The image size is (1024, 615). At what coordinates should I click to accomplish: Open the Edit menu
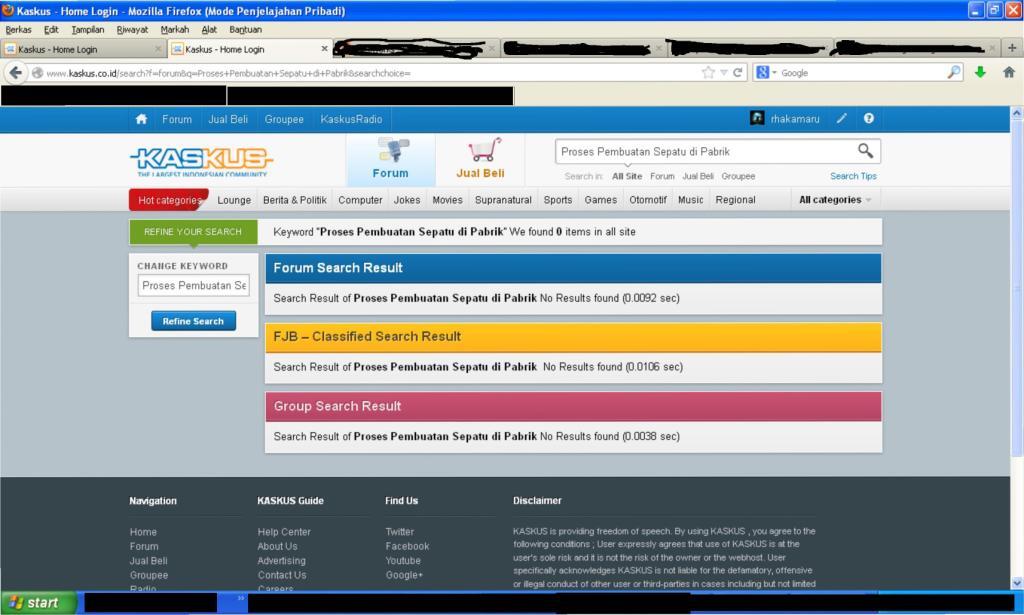point(51,29)
